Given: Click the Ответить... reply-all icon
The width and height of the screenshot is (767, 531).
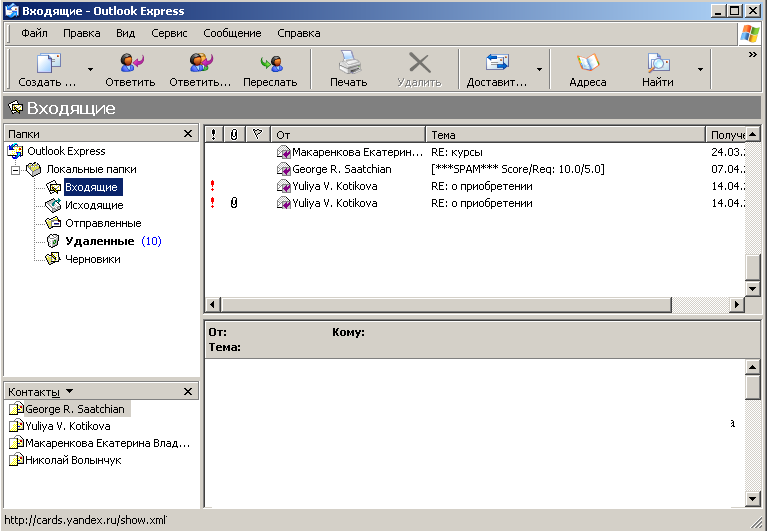Looking at the screenshot, I should [201, 63].
